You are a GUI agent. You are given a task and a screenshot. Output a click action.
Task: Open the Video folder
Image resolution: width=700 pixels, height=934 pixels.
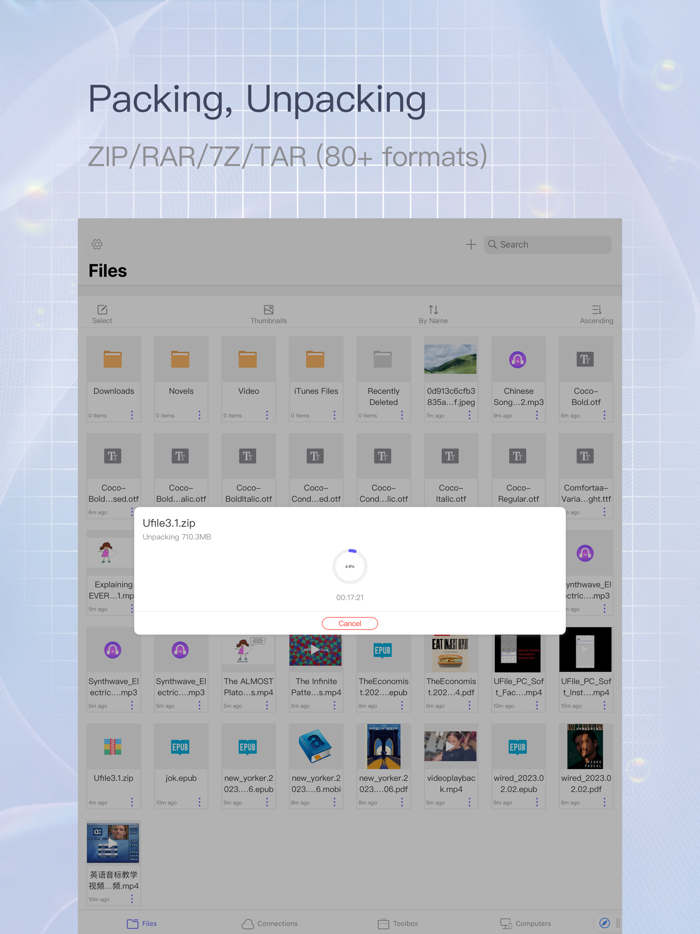(248, 379)
